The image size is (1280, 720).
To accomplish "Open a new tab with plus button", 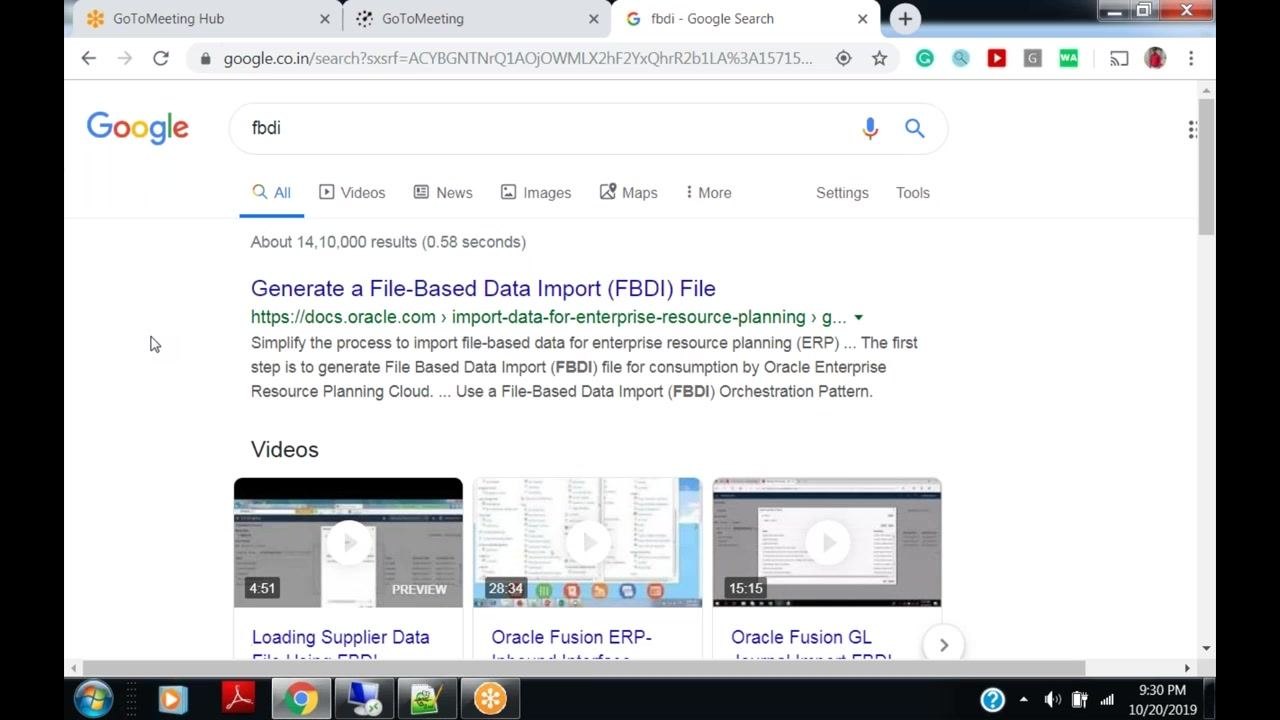I will point(905,18).
